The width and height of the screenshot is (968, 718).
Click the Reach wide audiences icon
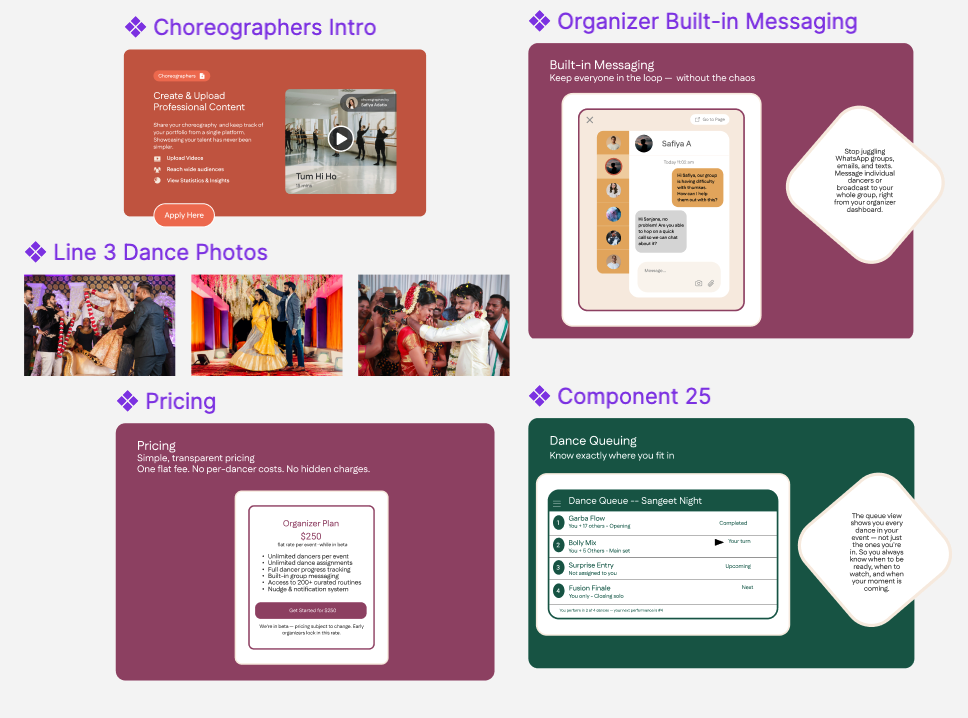pyautogui.click(x=157, y=169)
